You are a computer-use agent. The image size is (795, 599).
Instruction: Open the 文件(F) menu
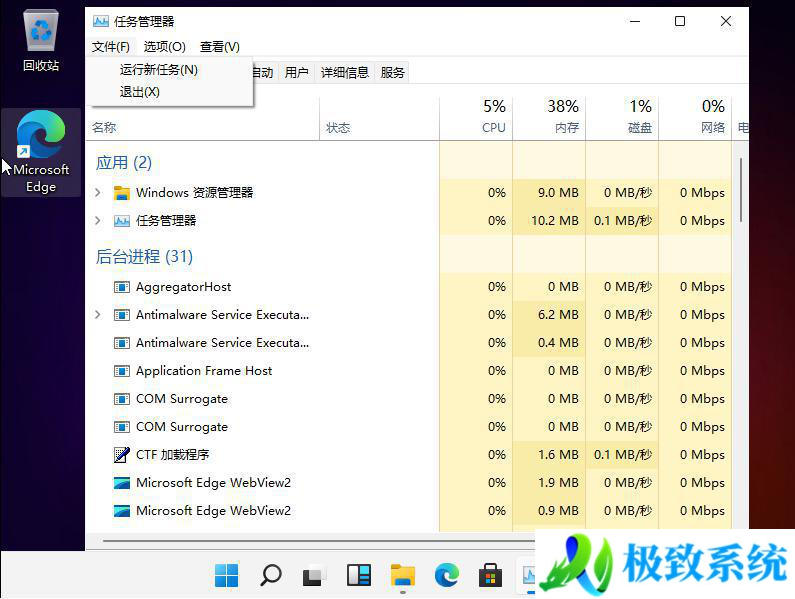[111, 47]
